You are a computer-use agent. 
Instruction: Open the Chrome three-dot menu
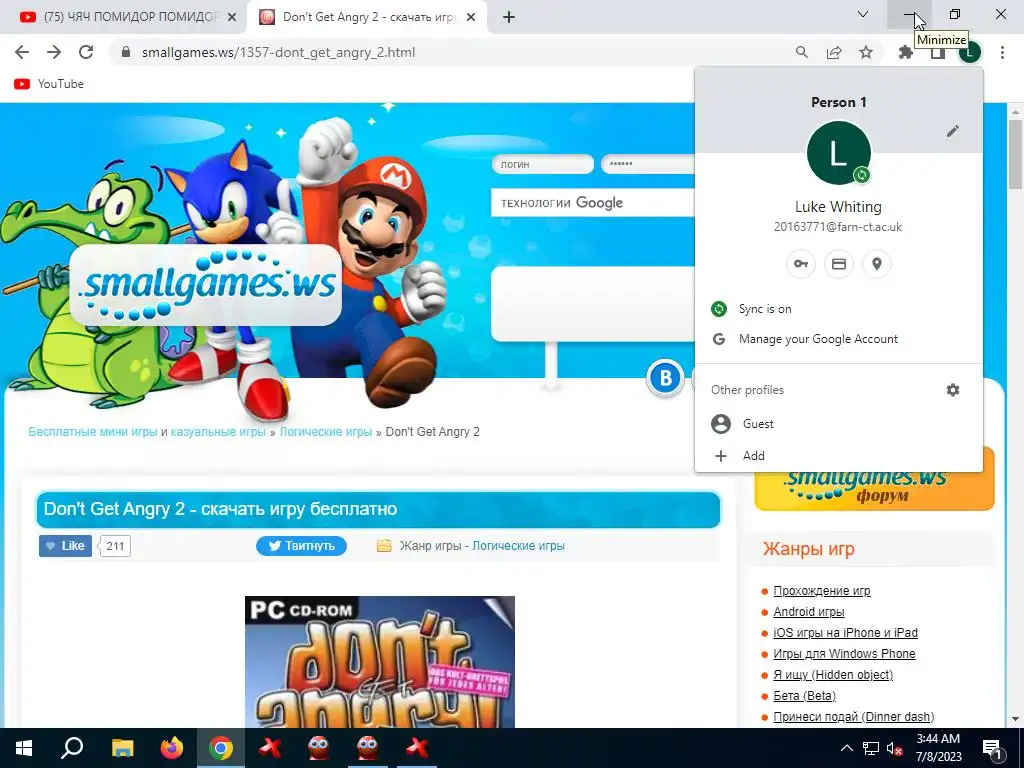(1002, 52)
